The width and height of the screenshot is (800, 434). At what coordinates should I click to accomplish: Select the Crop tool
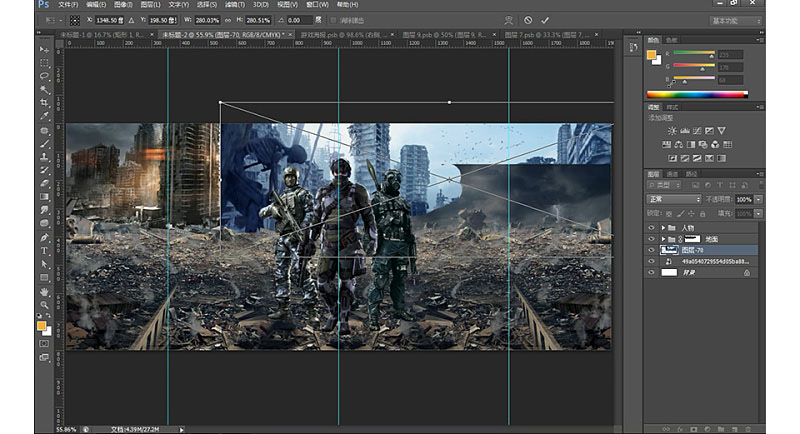(x=44, y=103)
